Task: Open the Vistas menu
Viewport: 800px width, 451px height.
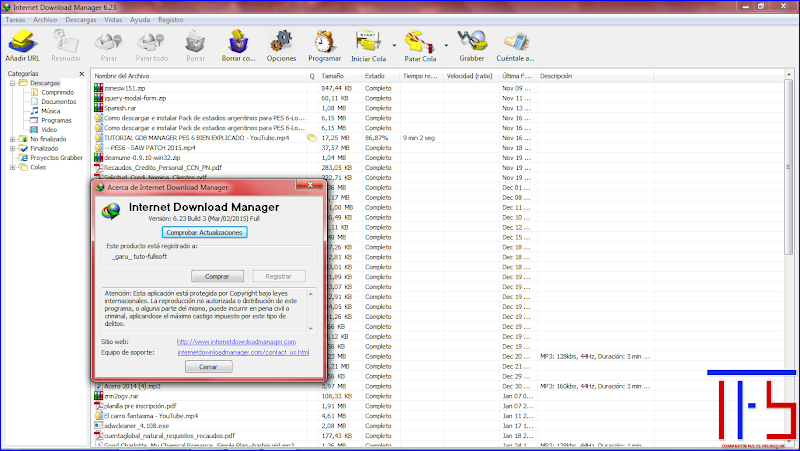Action: [113, 20]
